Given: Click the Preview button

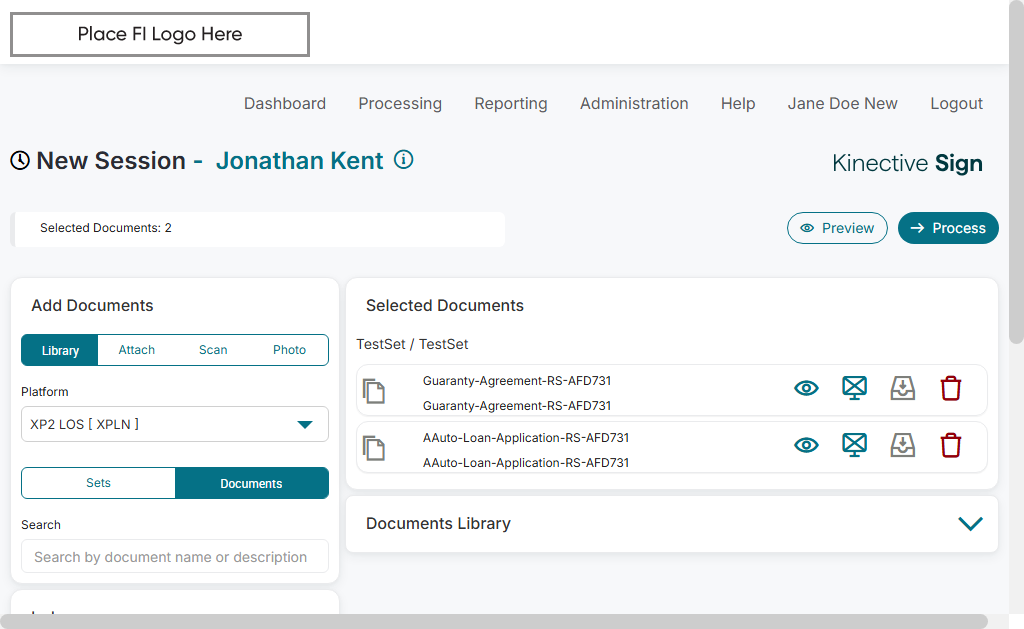Looking at the screenshot, I should [837, 228].
